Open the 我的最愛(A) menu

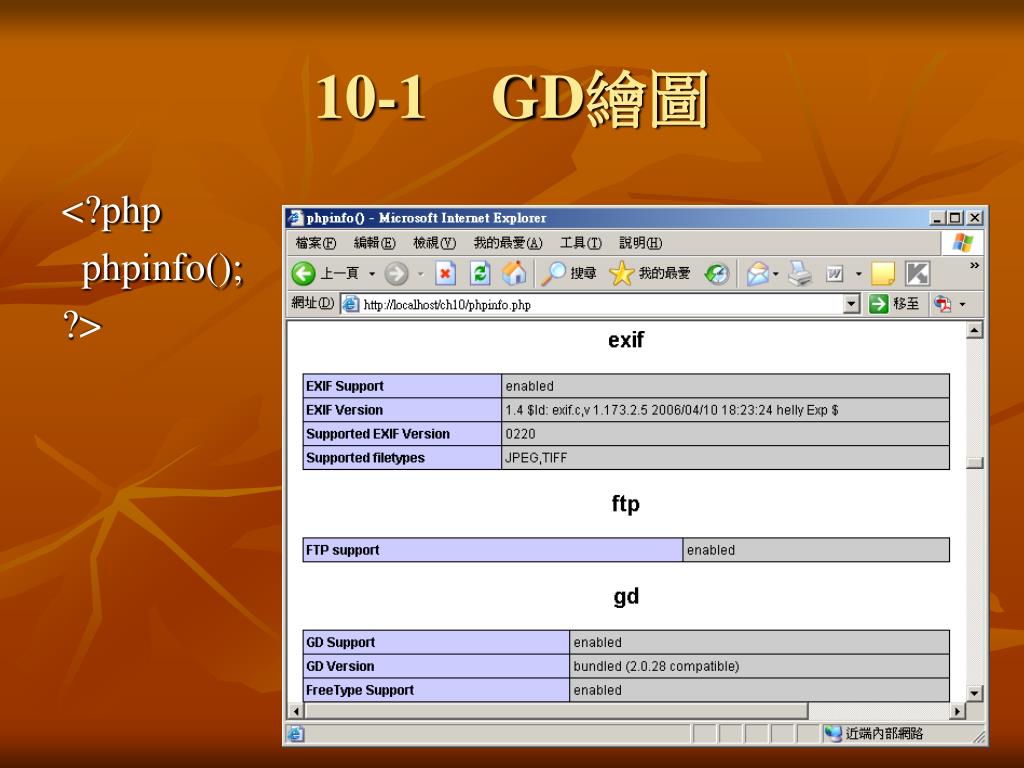[508, 243]
